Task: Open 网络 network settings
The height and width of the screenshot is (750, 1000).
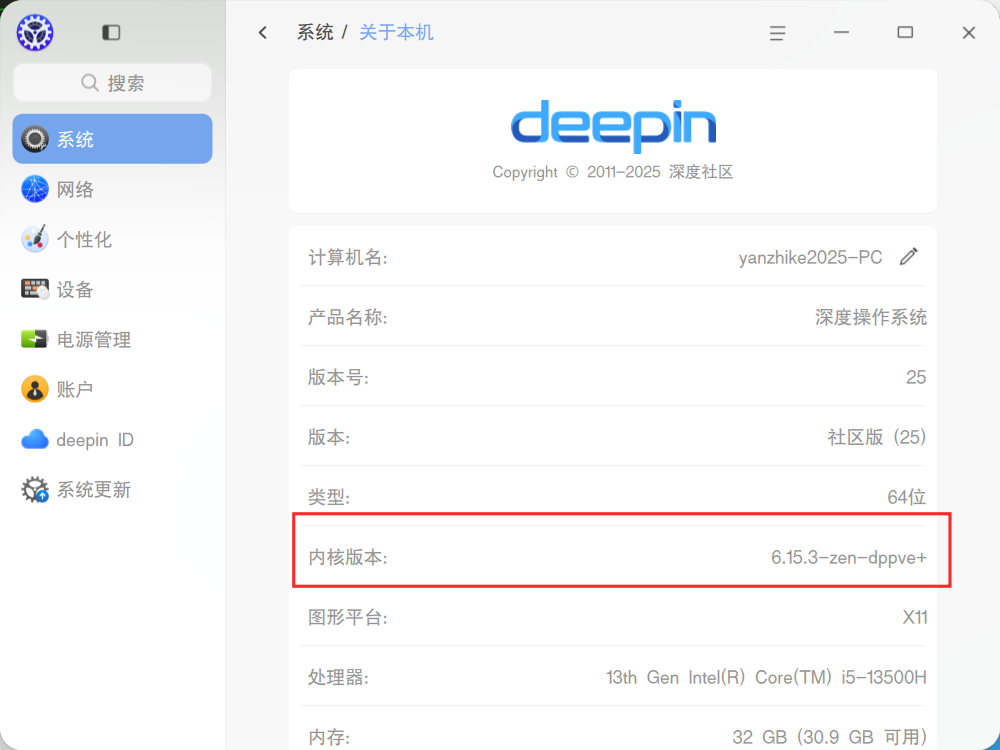Action: [x=112, y=189]
